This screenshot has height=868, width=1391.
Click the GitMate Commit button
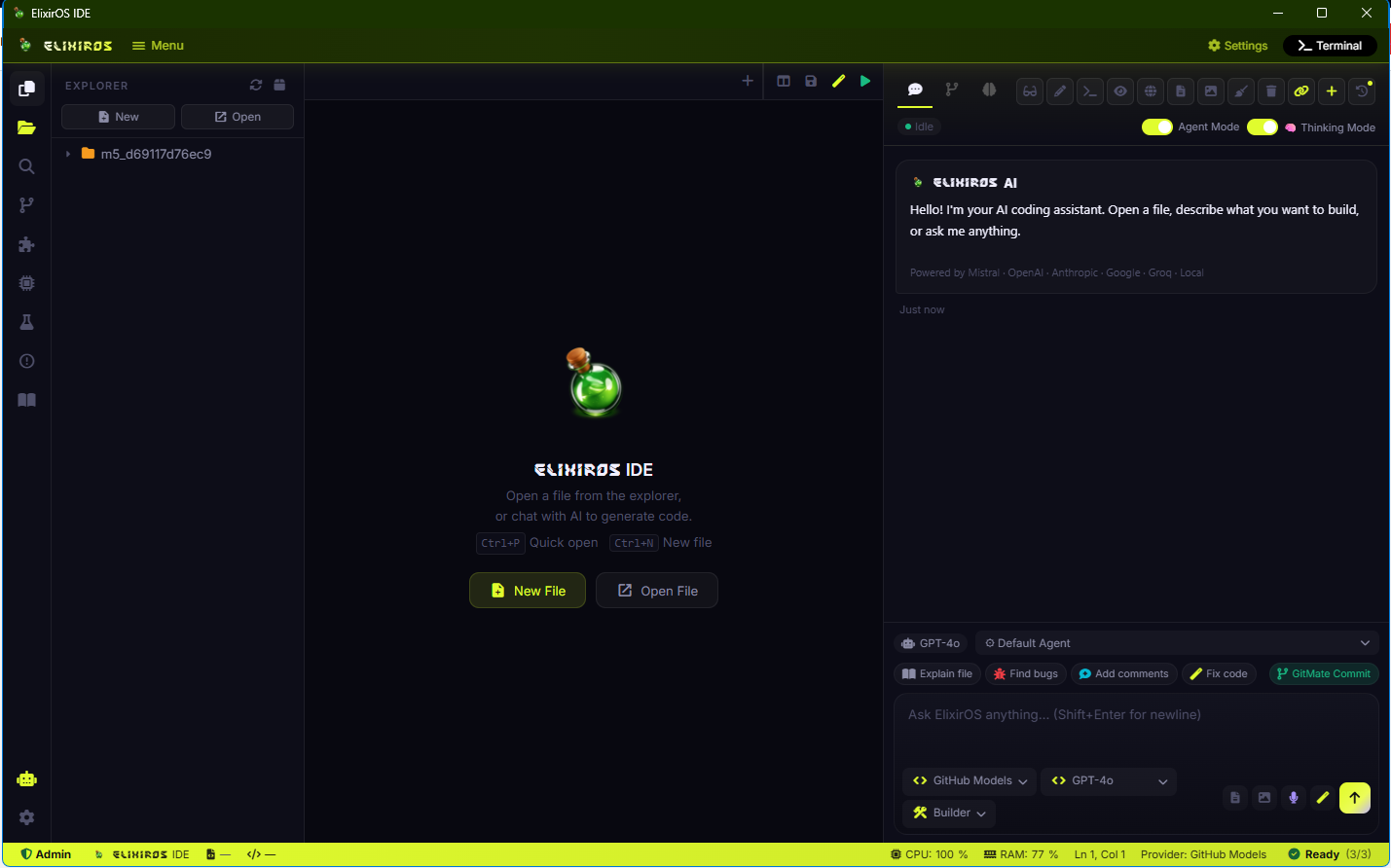(1324, 673)
